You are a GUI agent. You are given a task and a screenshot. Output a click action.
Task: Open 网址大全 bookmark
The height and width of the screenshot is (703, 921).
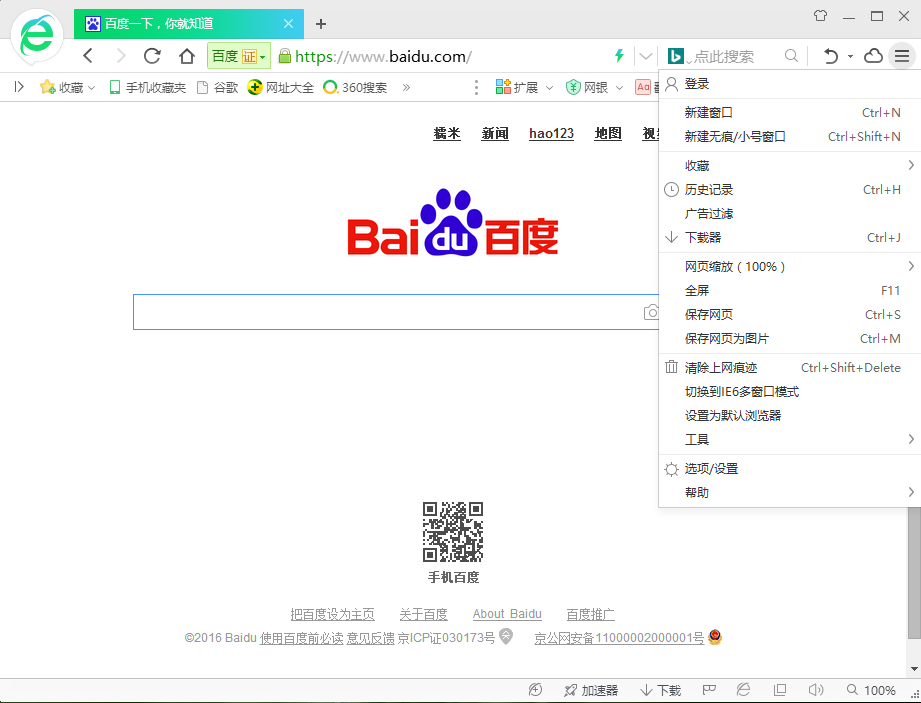(x=280, y=88)
